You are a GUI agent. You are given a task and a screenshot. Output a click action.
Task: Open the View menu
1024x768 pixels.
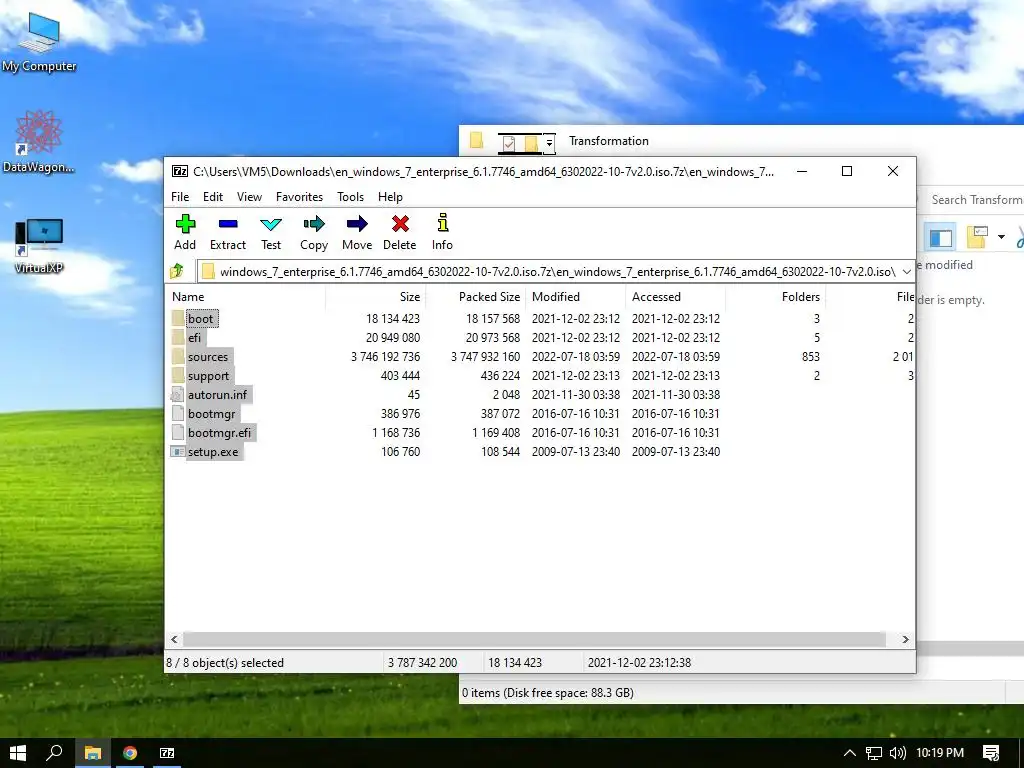249,197
